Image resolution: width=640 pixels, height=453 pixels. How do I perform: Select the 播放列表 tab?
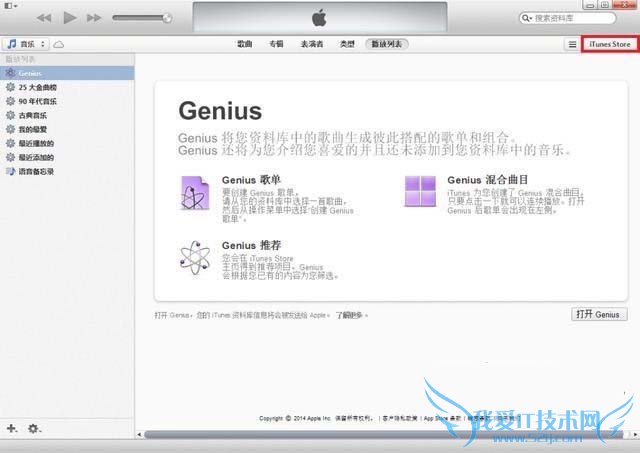coord(387,44)
